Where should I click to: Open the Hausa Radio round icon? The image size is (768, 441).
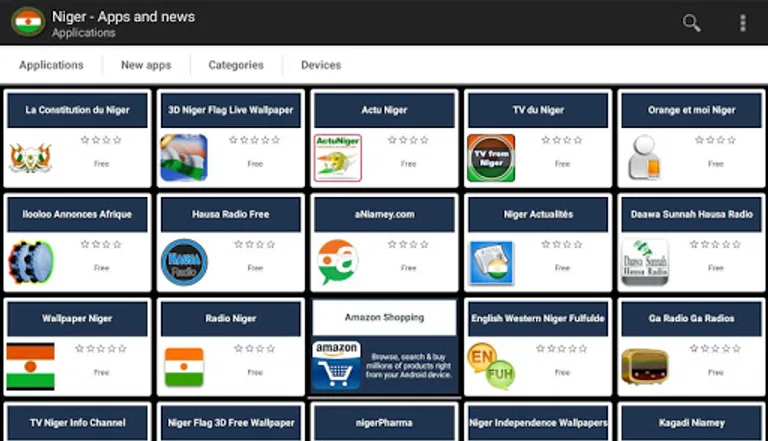[184, 262]
